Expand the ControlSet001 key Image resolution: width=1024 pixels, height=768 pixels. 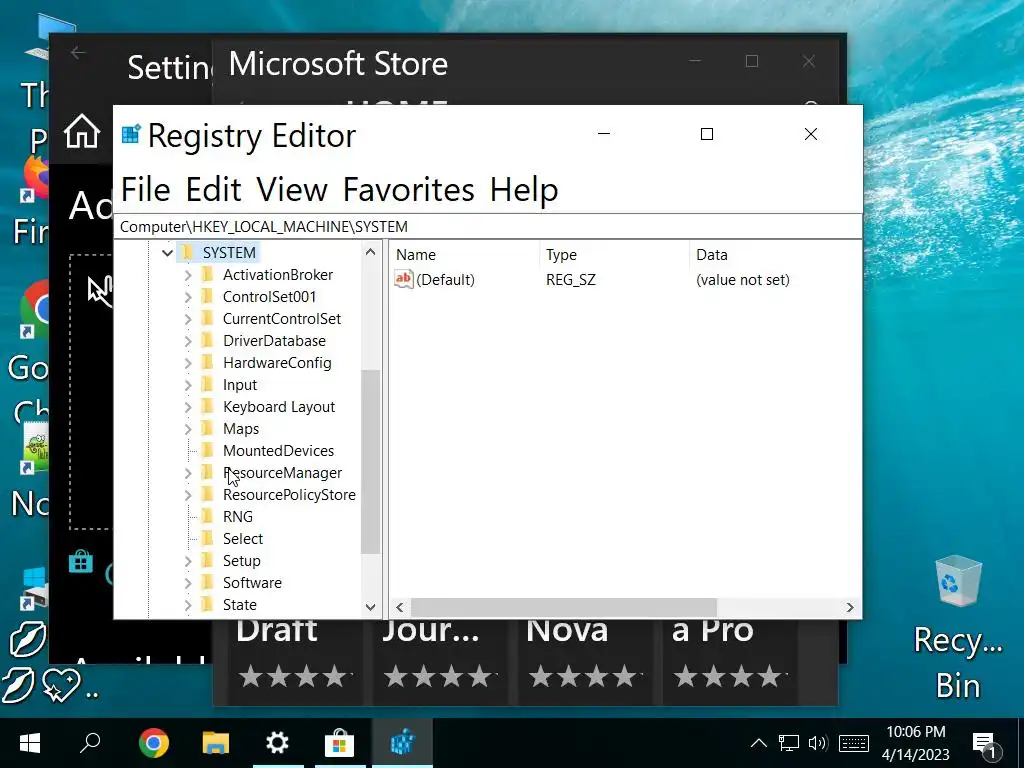187,297
